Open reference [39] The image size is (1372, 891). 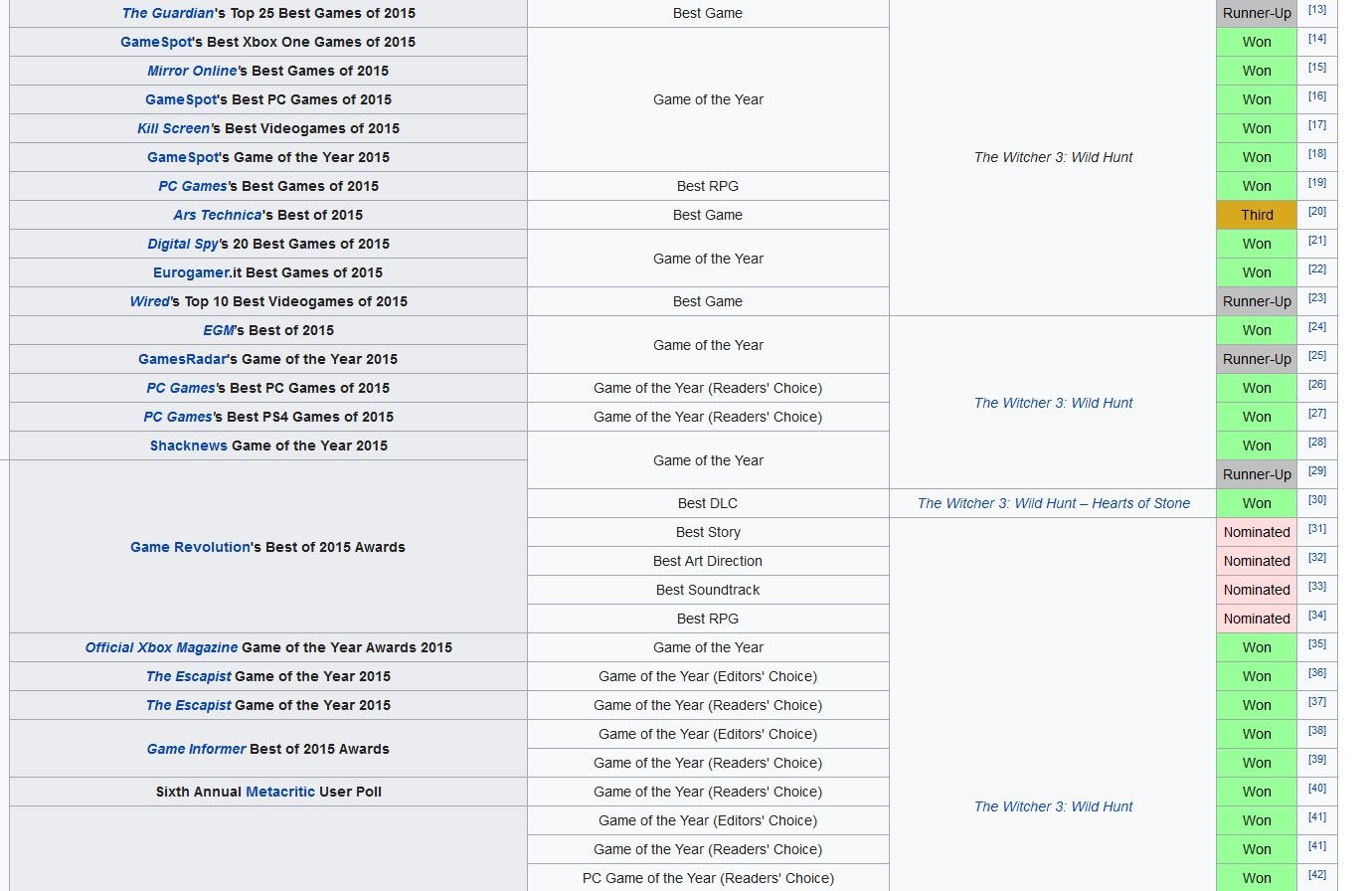[x=1317, y=760]
